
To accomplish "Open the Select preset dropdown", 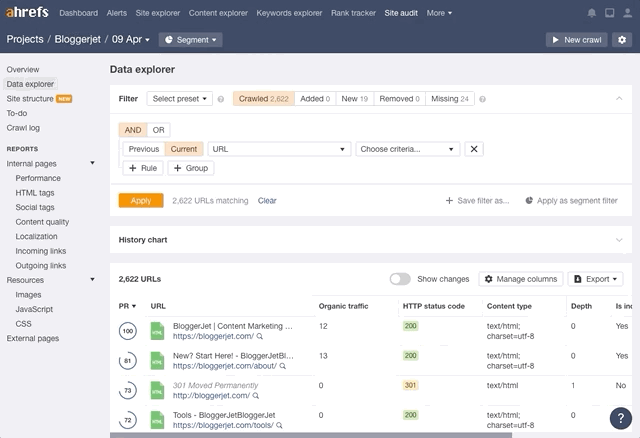I will coord(180,99).
